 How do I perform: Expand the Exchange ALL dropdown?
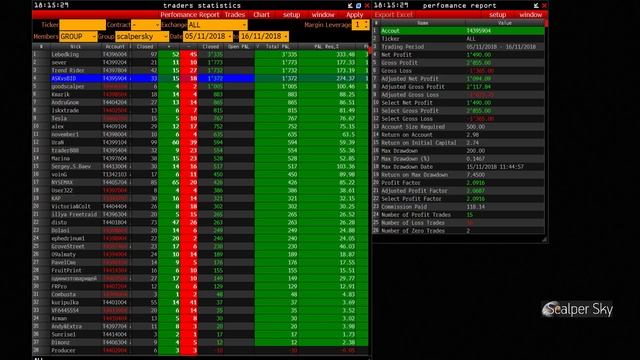click(218, 25)
